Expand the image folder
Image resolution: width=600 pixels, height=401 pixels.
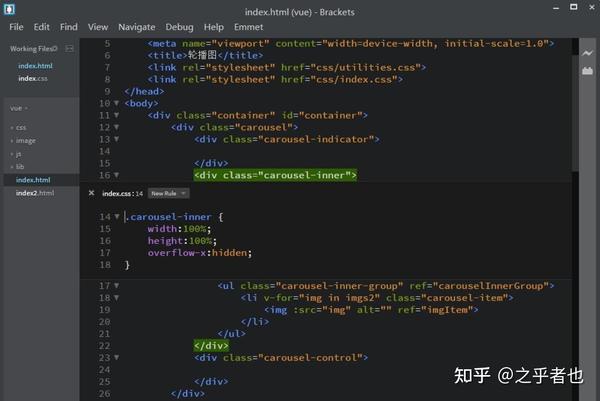[23, 141]
